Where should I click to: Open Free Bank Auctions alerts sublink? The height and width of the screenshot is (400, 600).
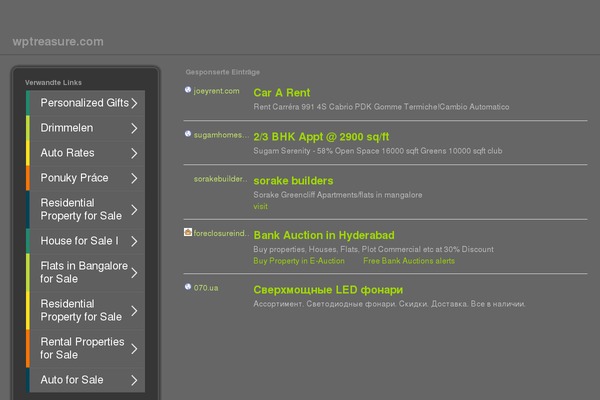coord(409,261)
